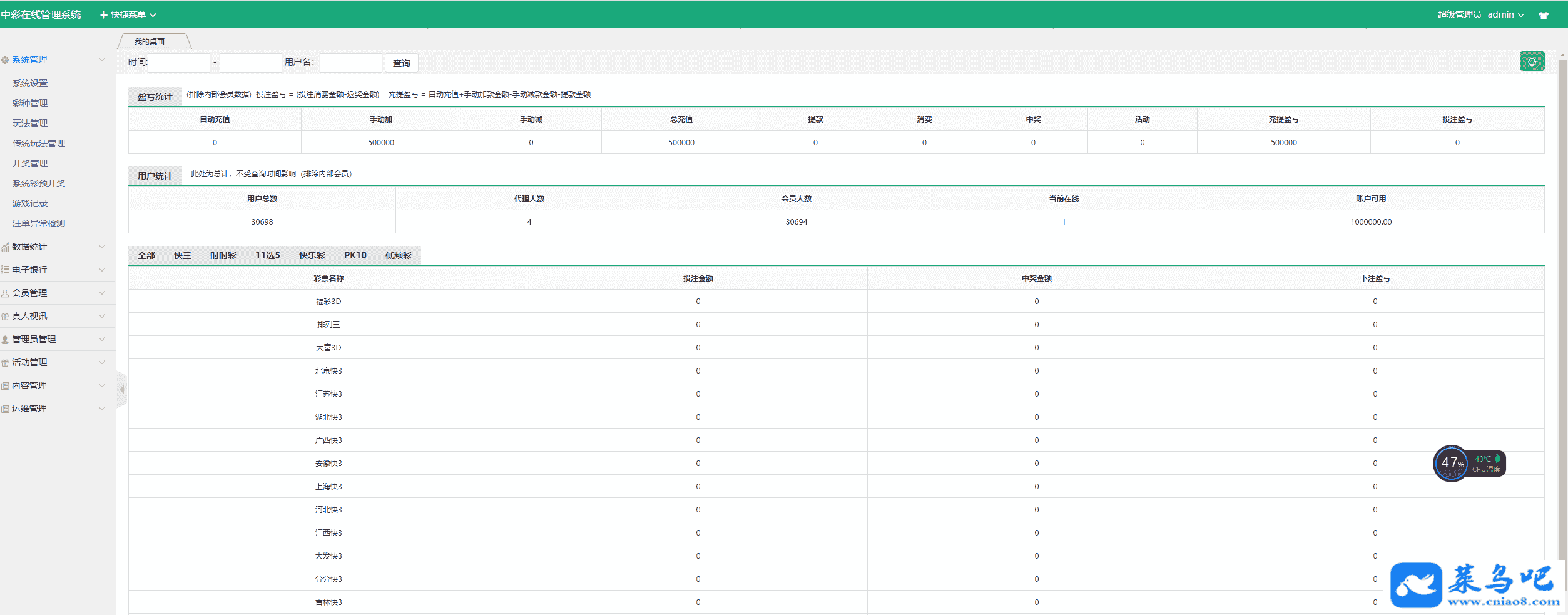The height and width of the screenshot is (615, 1568).
Task: Open the 快捷菜单 dropdown menu
Action: pos(128,15)
